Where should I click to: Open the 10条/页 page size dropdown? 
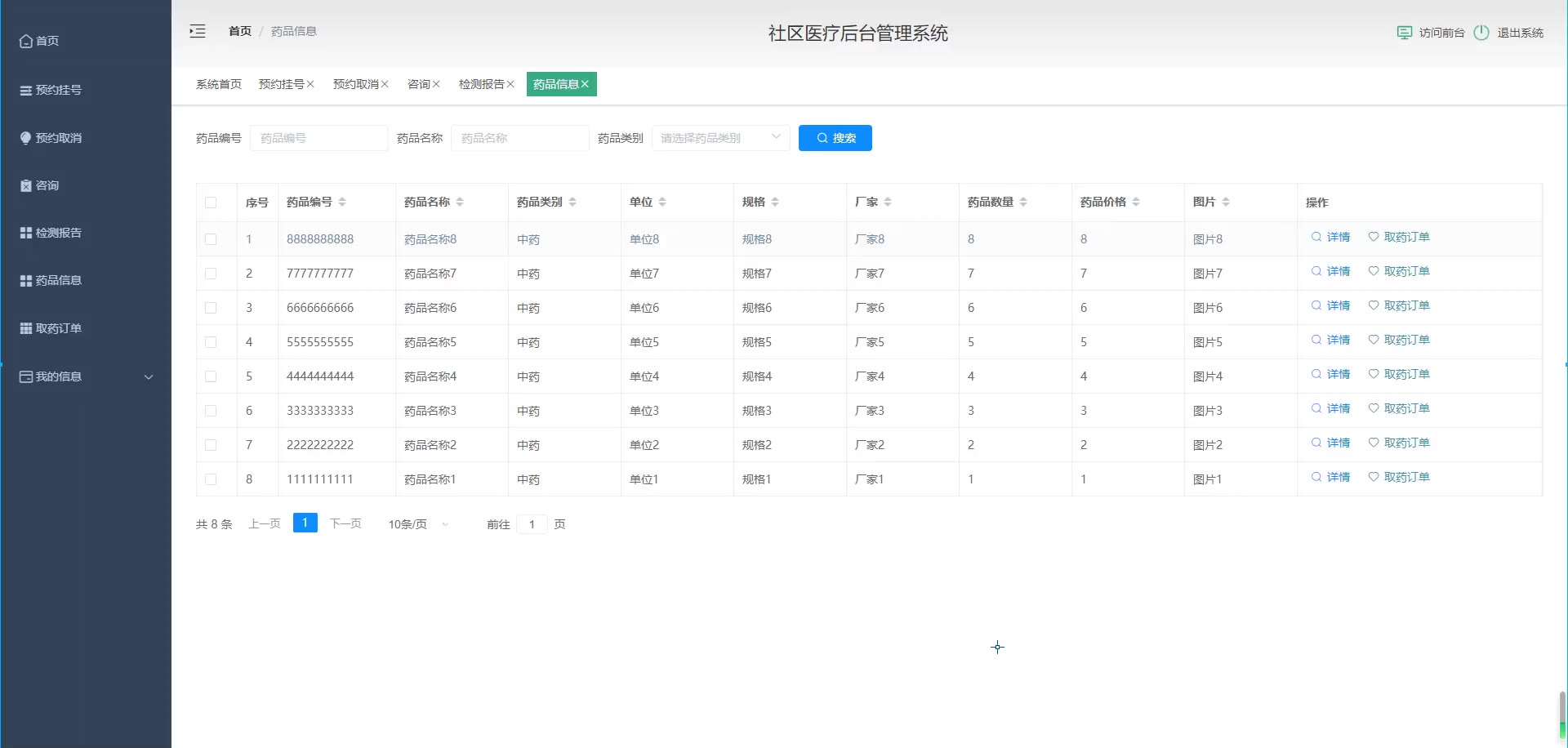tap(418, 524)
